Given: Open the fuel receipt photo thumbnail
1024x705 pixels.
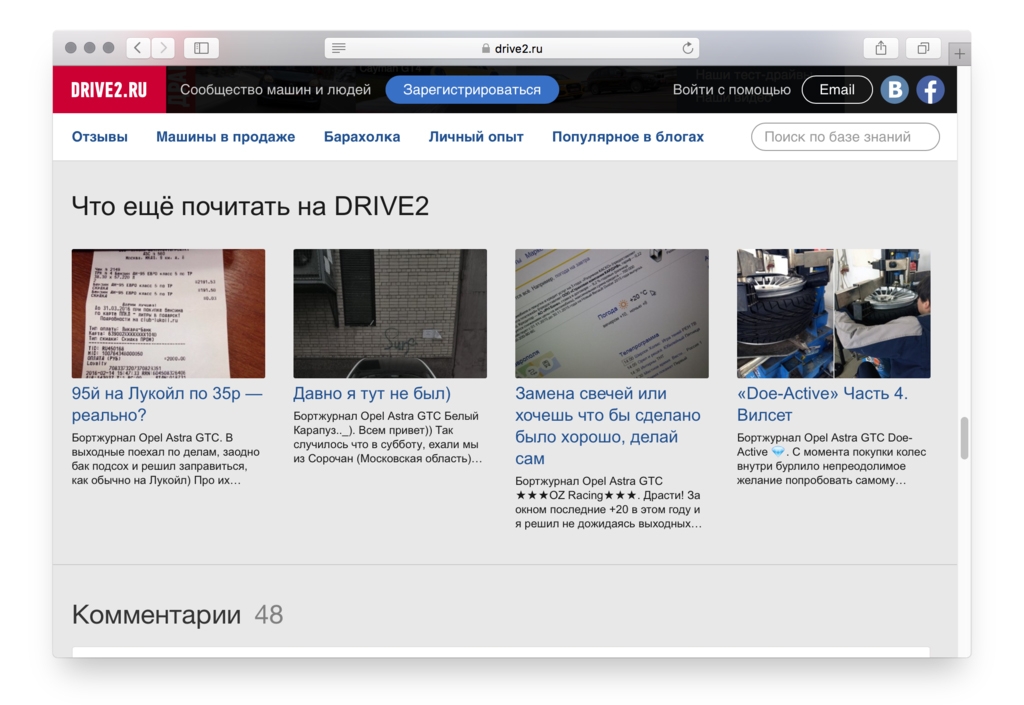Looking at the screenshot, I should tap(168, 313).
